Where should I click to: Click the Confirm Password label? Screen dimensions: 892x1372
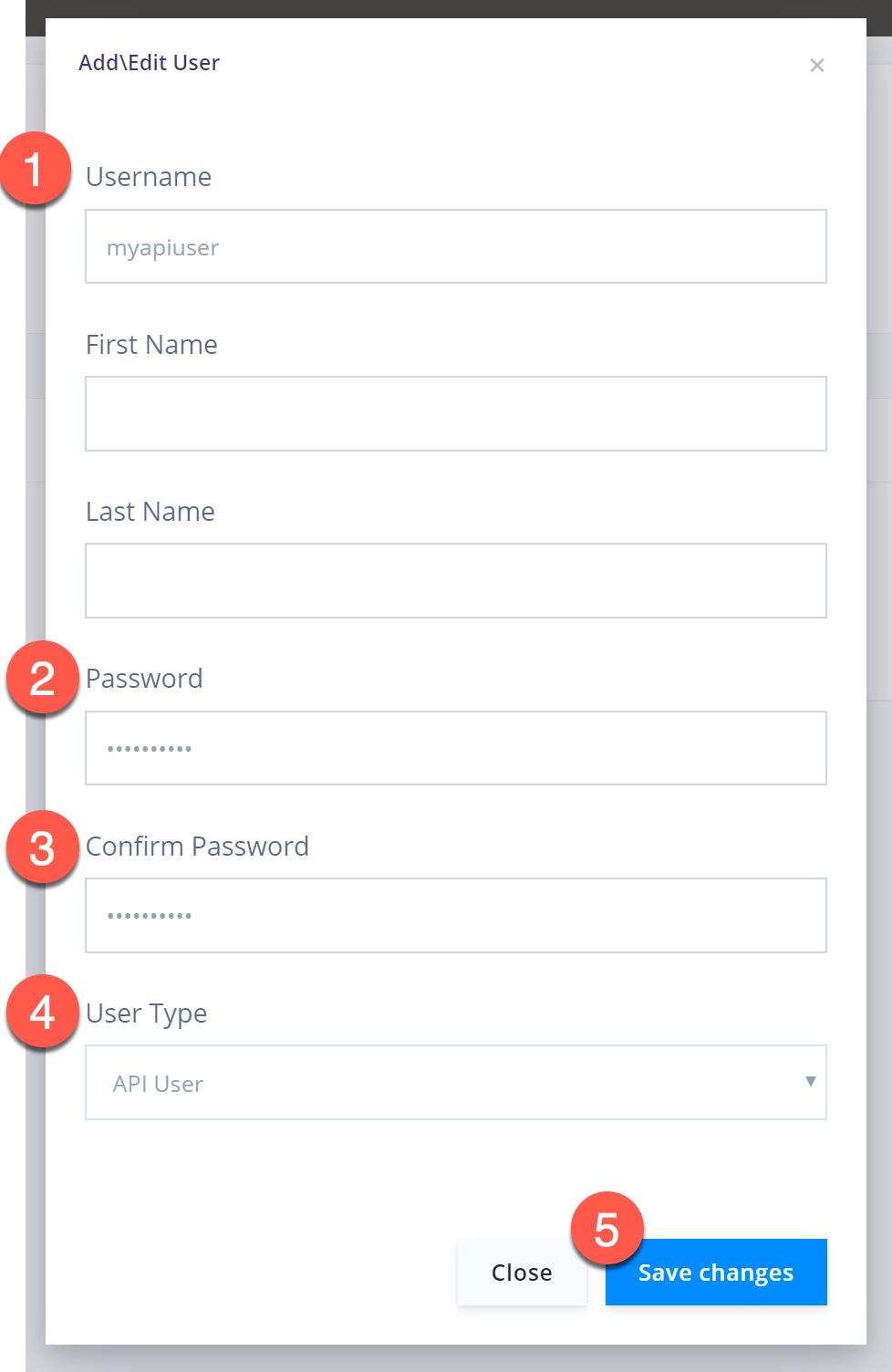pyautogui.click(x=197, y=847)
